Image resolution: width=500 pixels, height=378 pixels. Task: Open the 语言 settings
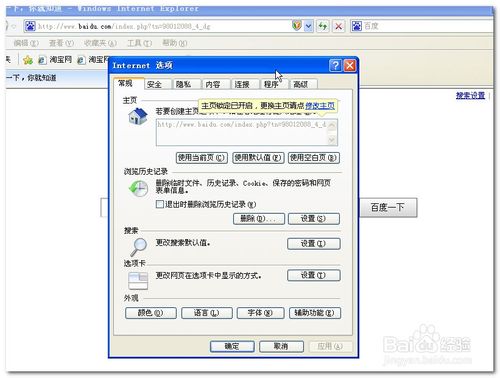[207, 313]
